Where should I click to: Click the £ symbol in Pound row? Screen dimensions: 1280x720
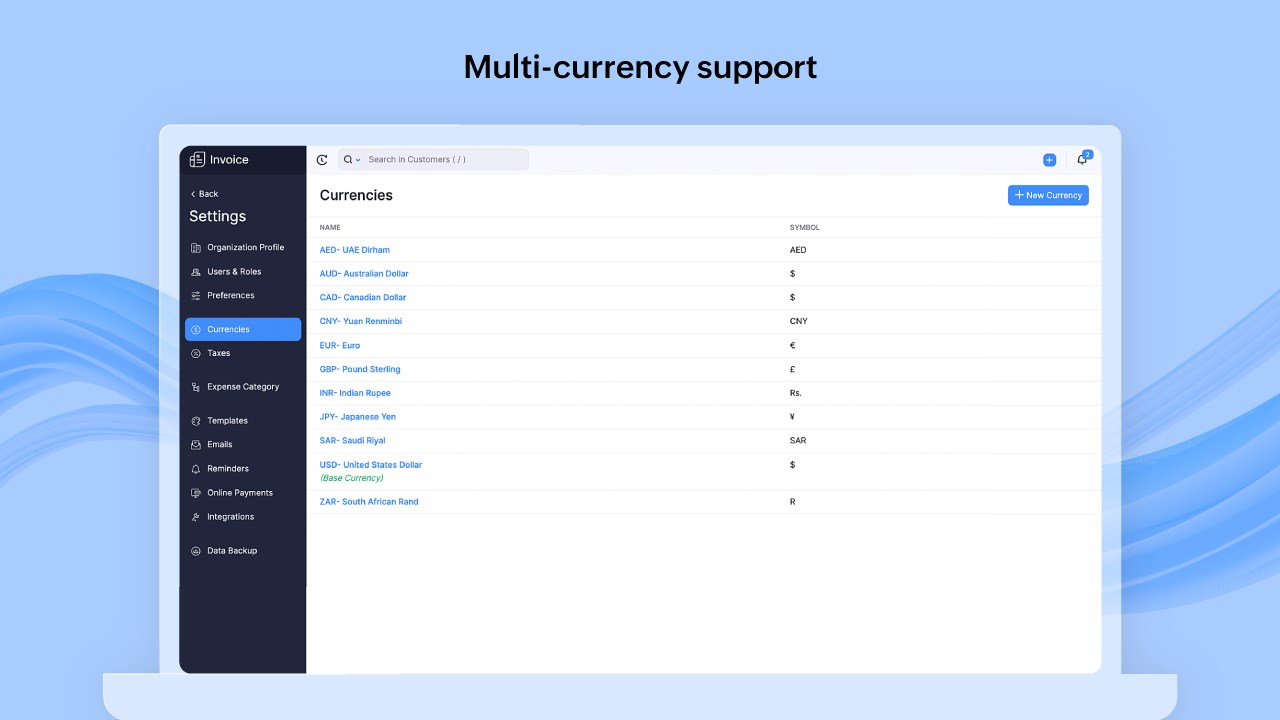click(793, 370)
